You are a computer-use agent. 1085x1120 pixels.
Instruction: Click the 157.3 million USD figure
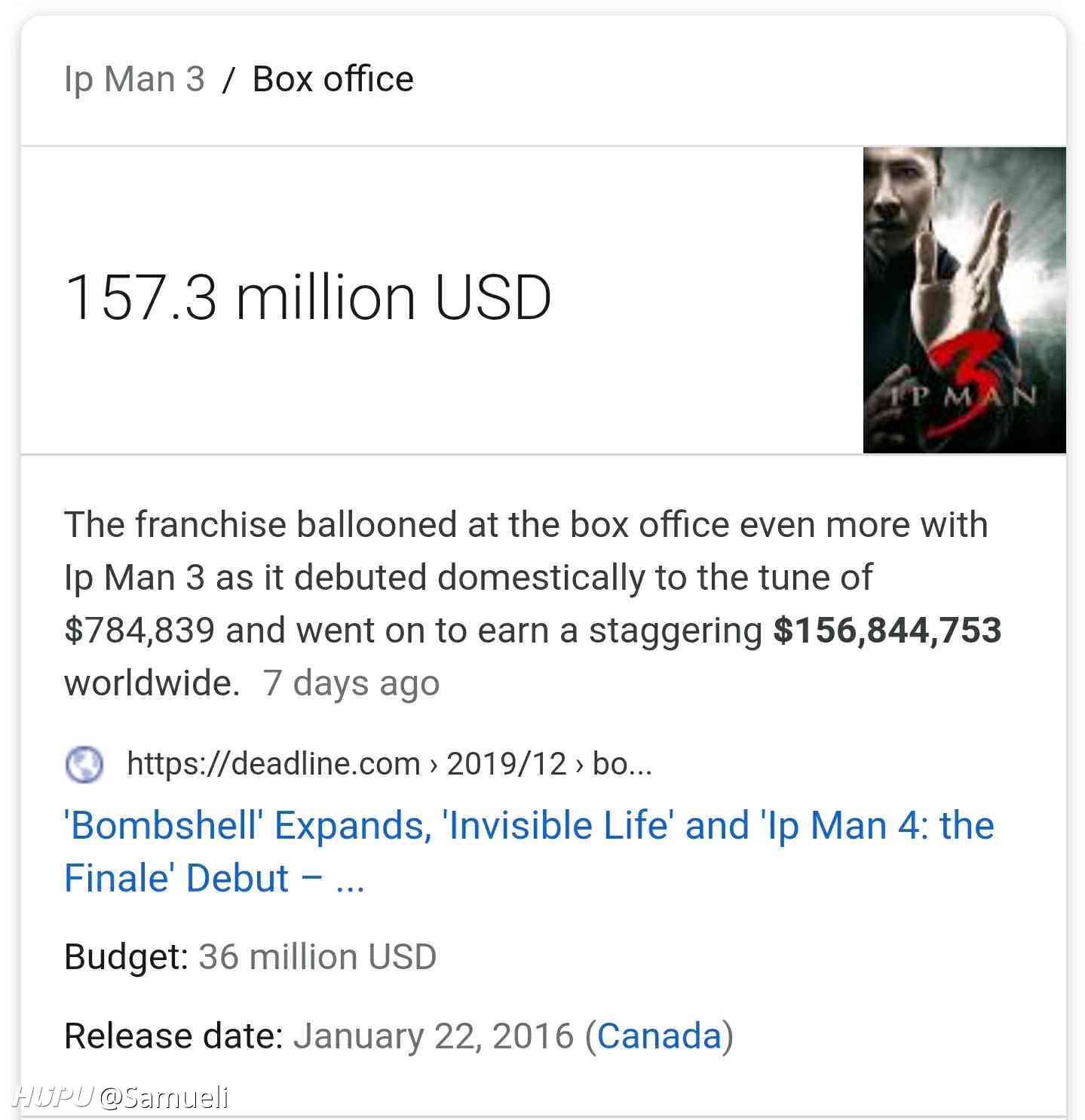(308, 298)
